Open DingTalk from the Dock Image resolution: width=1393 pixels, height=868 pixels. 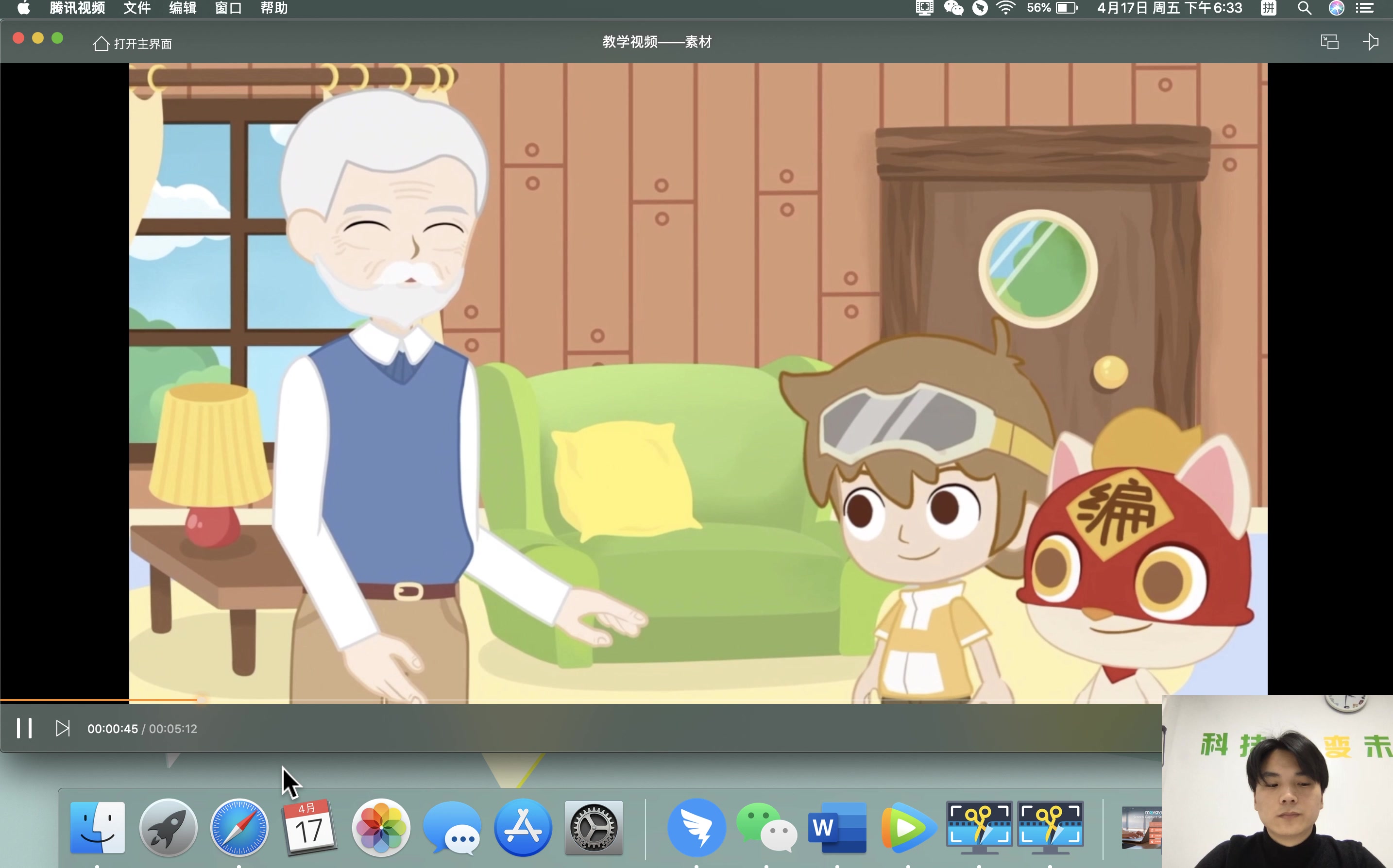coord(696,828)
